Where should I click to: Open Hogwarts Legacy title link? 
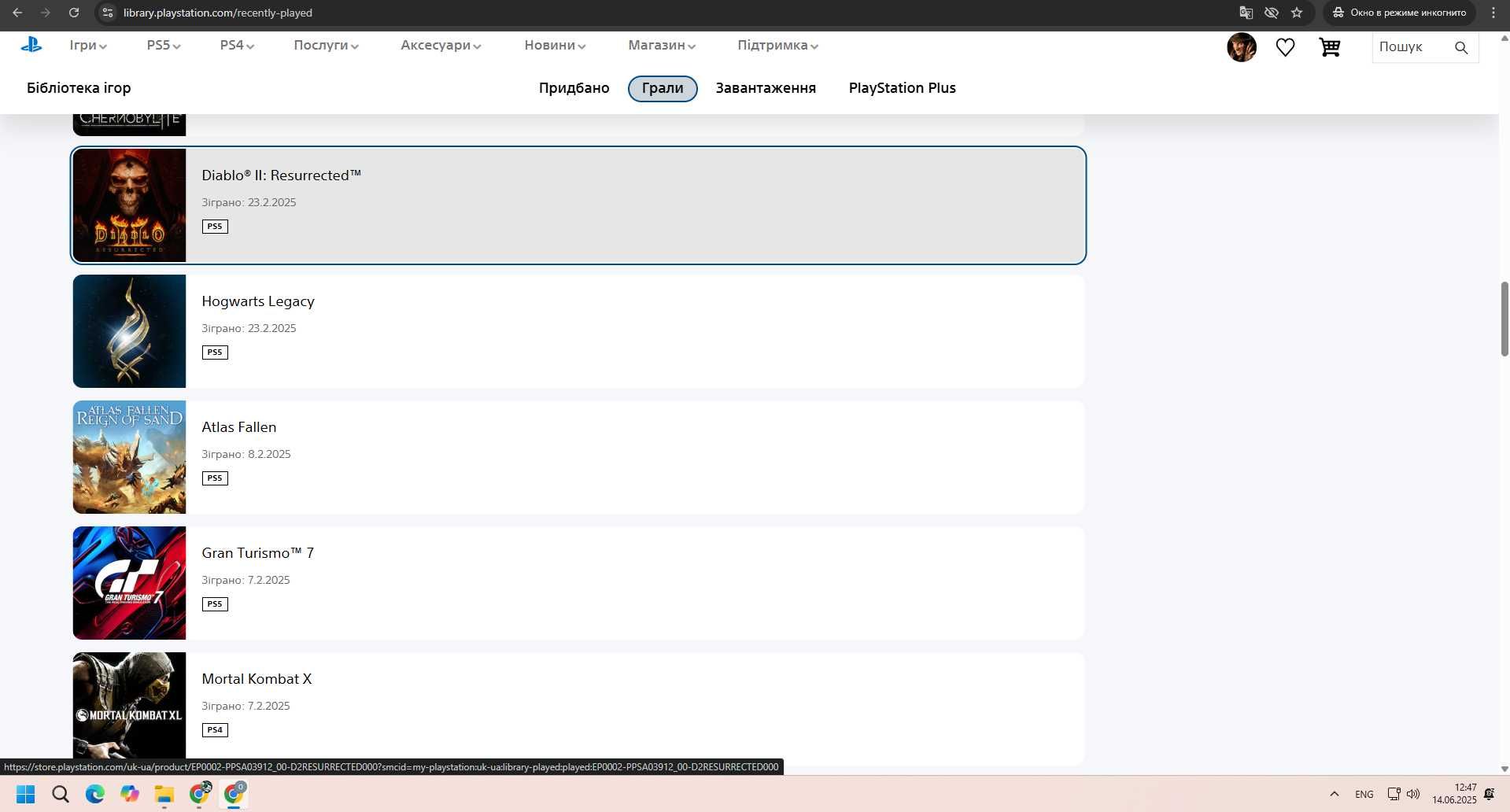pos(258,301)
